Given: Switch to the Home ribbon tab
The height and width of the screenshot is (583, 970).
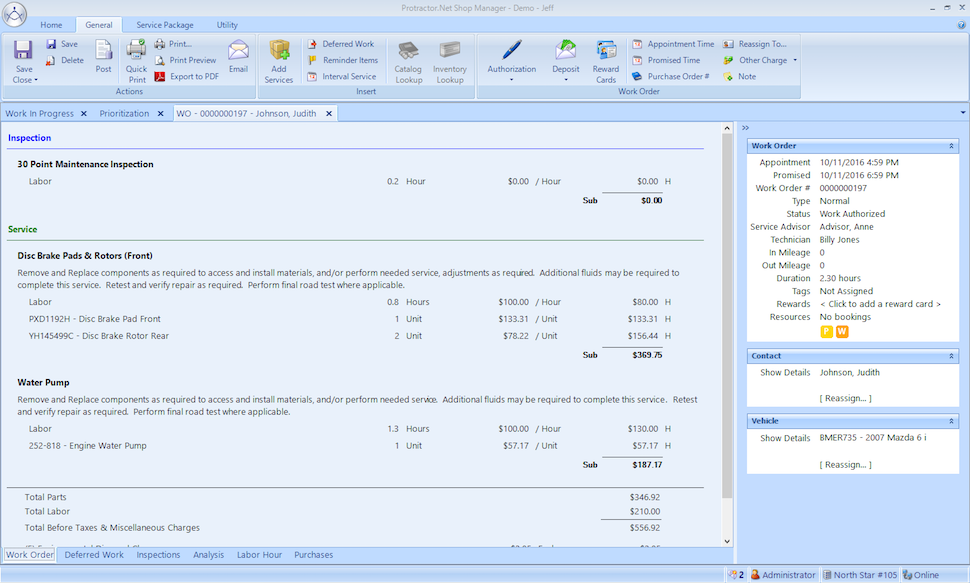Looking at the screenshot, I should pyautogui.click(x=51, y=25).
